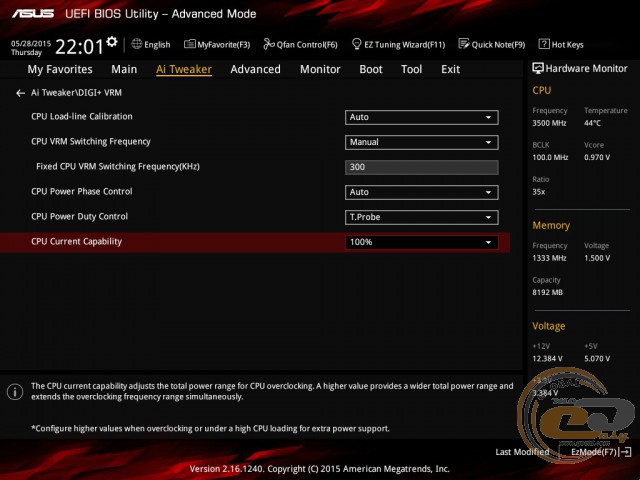Open CPU Current Capability dropdown
The image size is (640, 480).
coord(421,242)
